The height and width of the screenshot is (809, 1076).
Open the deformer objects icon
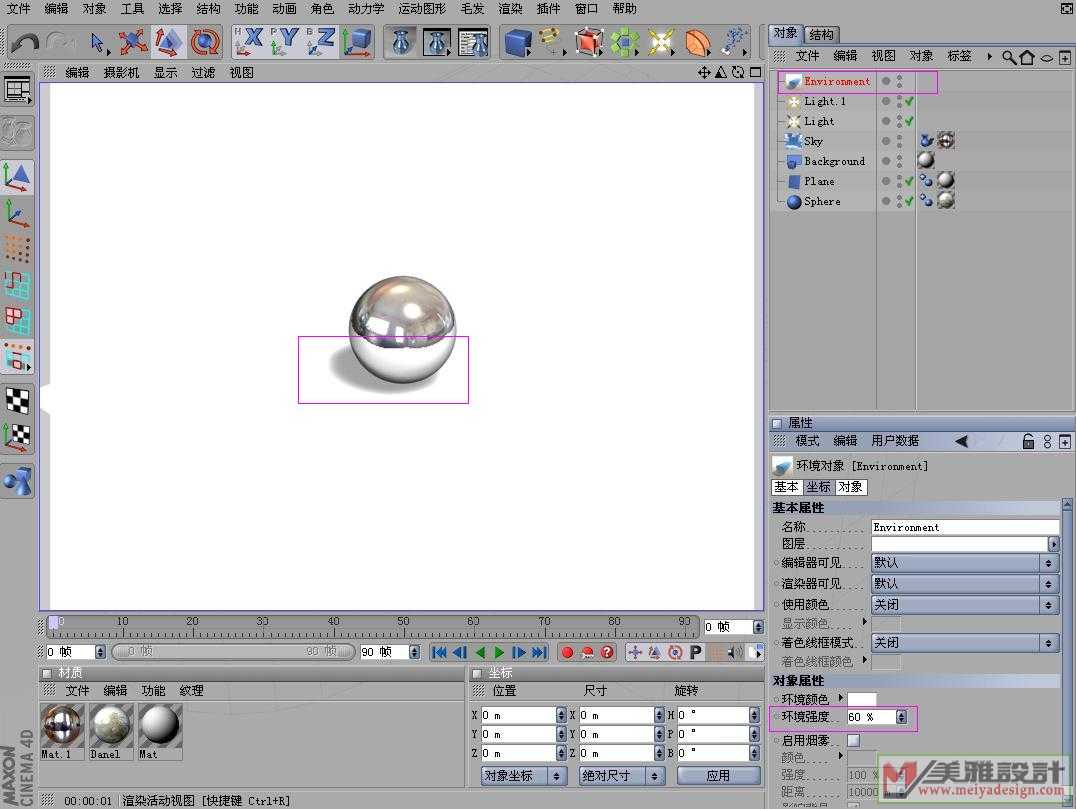[x=697, y=42]
